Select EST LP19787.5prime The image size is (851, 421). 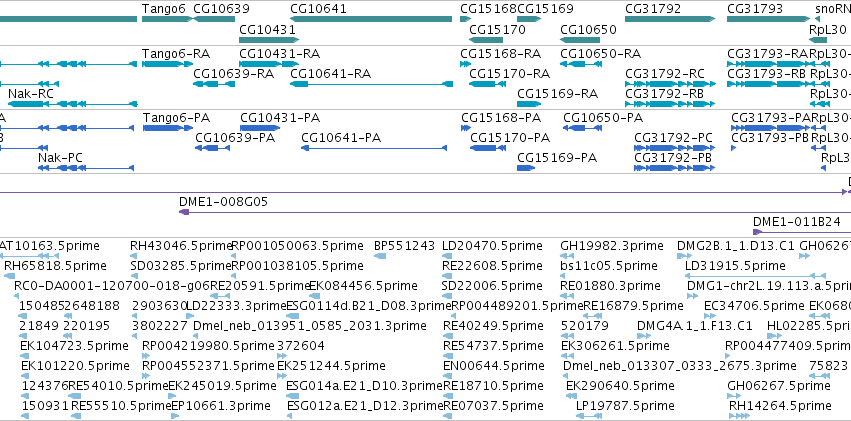(x=625, y=405)
